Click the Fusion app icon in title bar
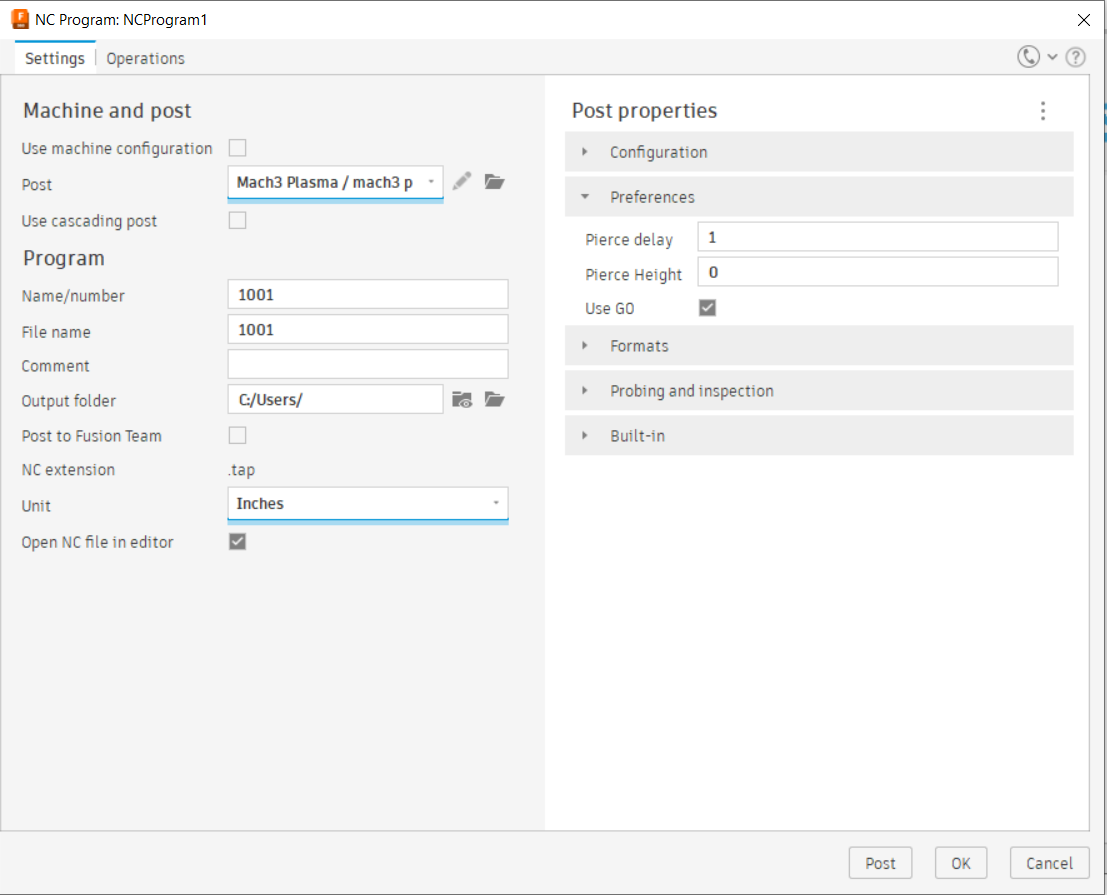Screen dimensions: 1107x895 pos(20,19)
